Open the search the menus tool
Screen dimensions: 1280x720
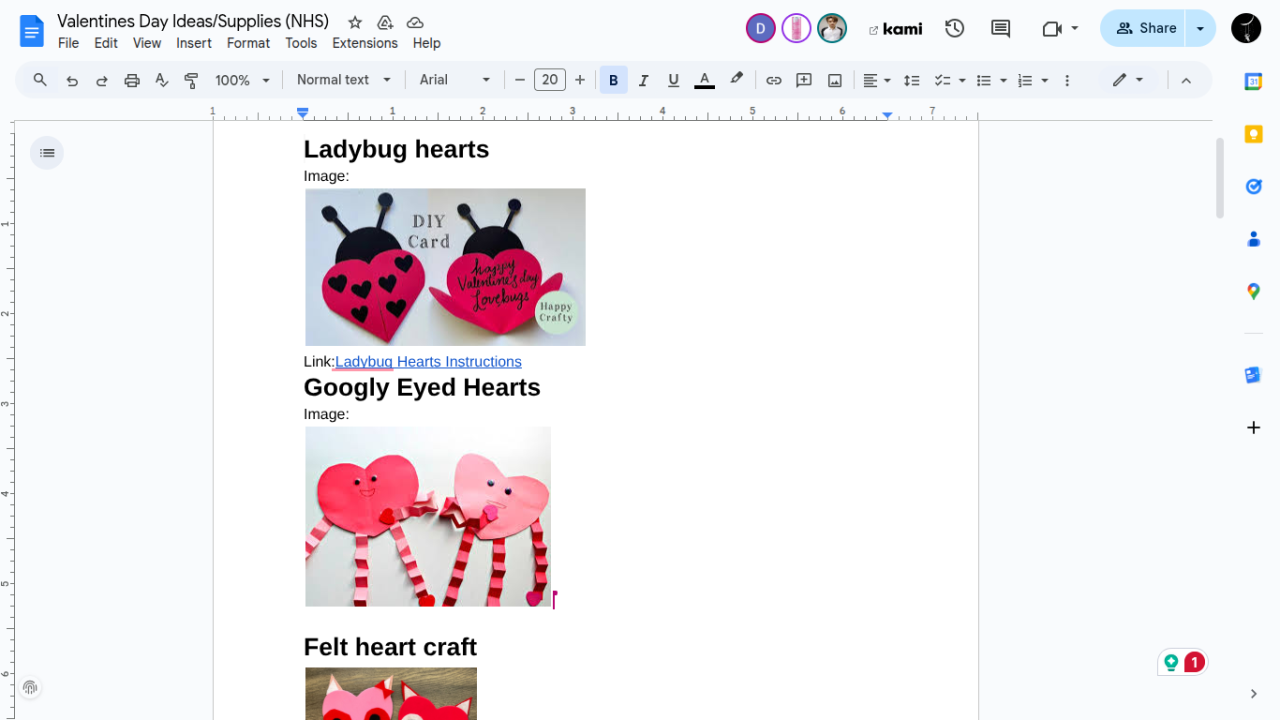[40, 80]
